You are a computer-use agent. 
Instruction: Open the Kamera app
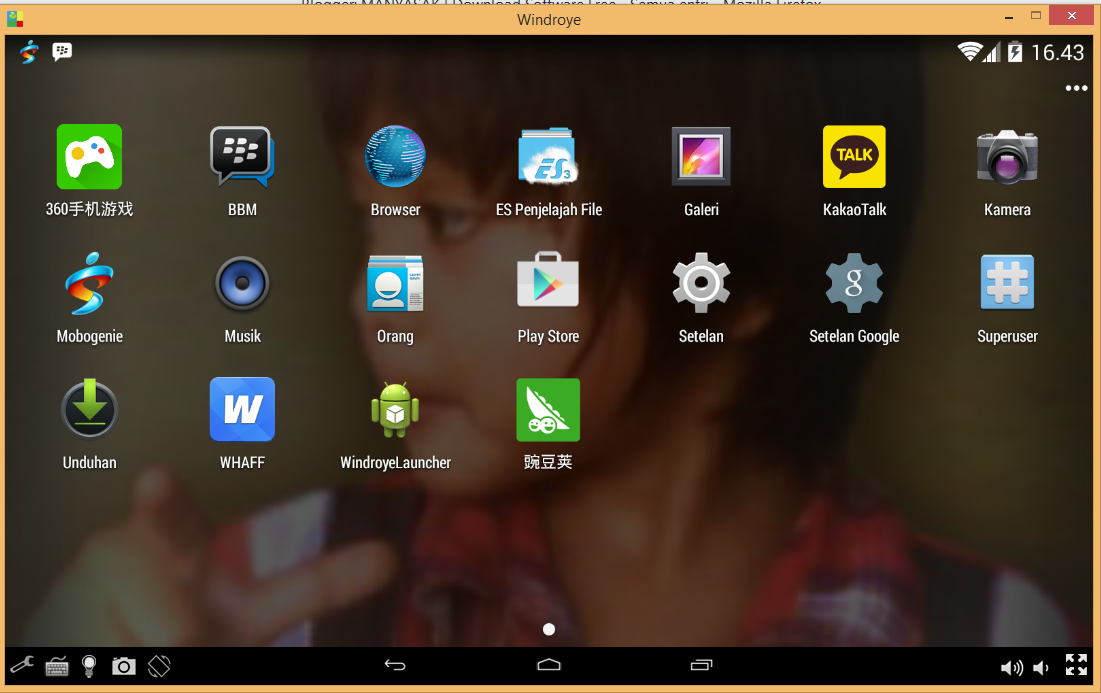(x=1007, y=157)
